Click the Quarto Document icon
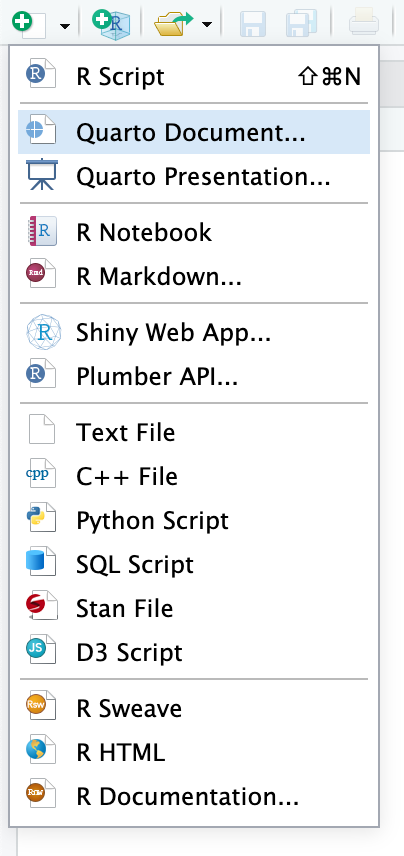 coord(41,130)
